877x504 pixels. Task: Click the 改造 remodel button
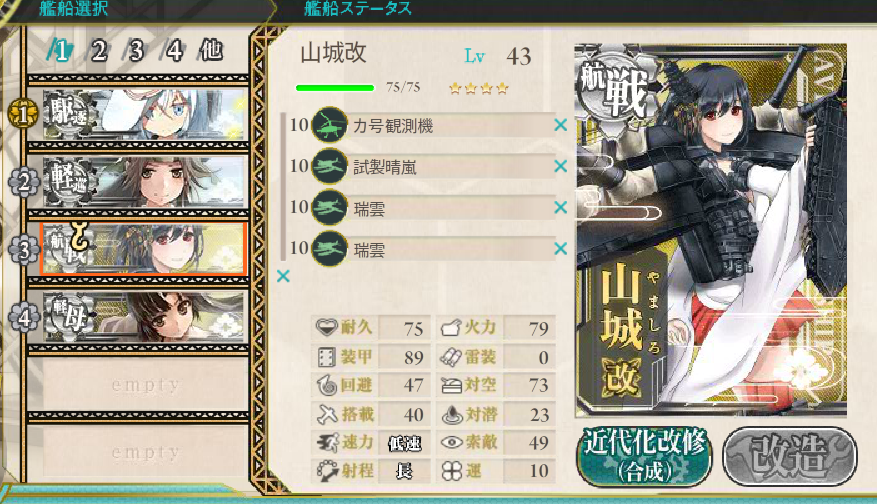point(790,456)
